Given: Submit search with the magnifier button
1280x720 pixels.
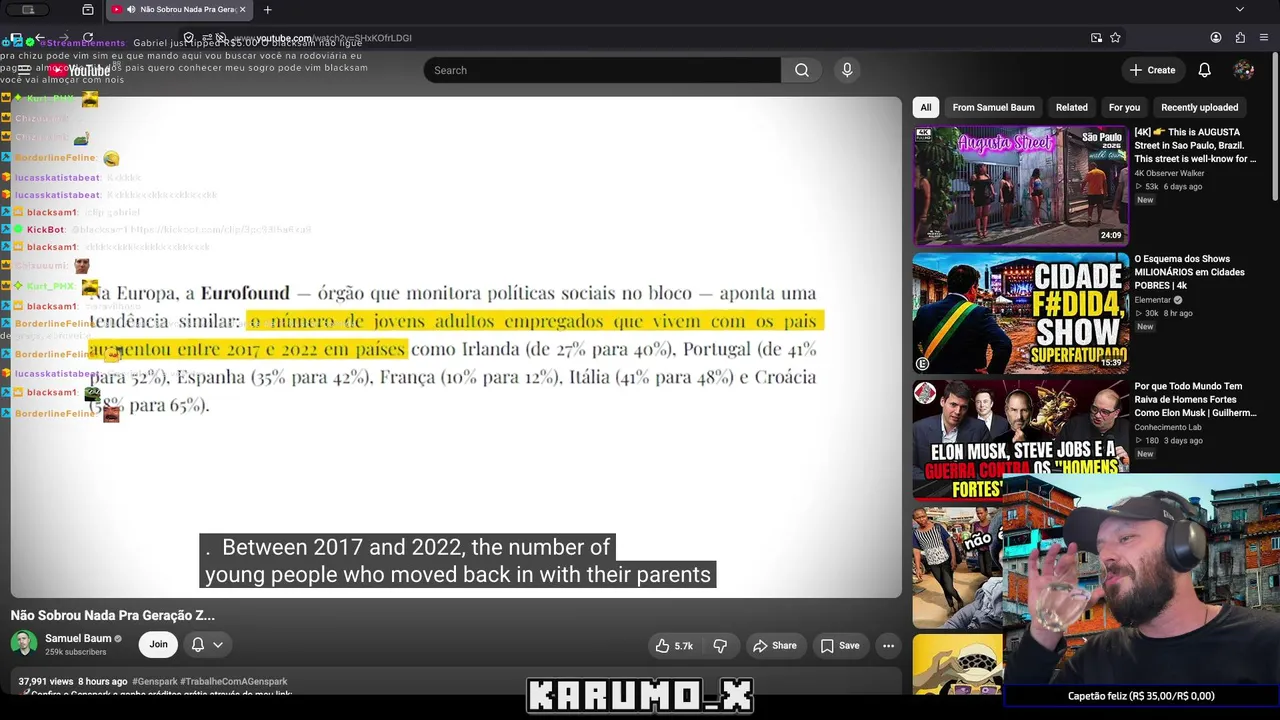Looking at the screenshot, I should [x=801, y=70].
